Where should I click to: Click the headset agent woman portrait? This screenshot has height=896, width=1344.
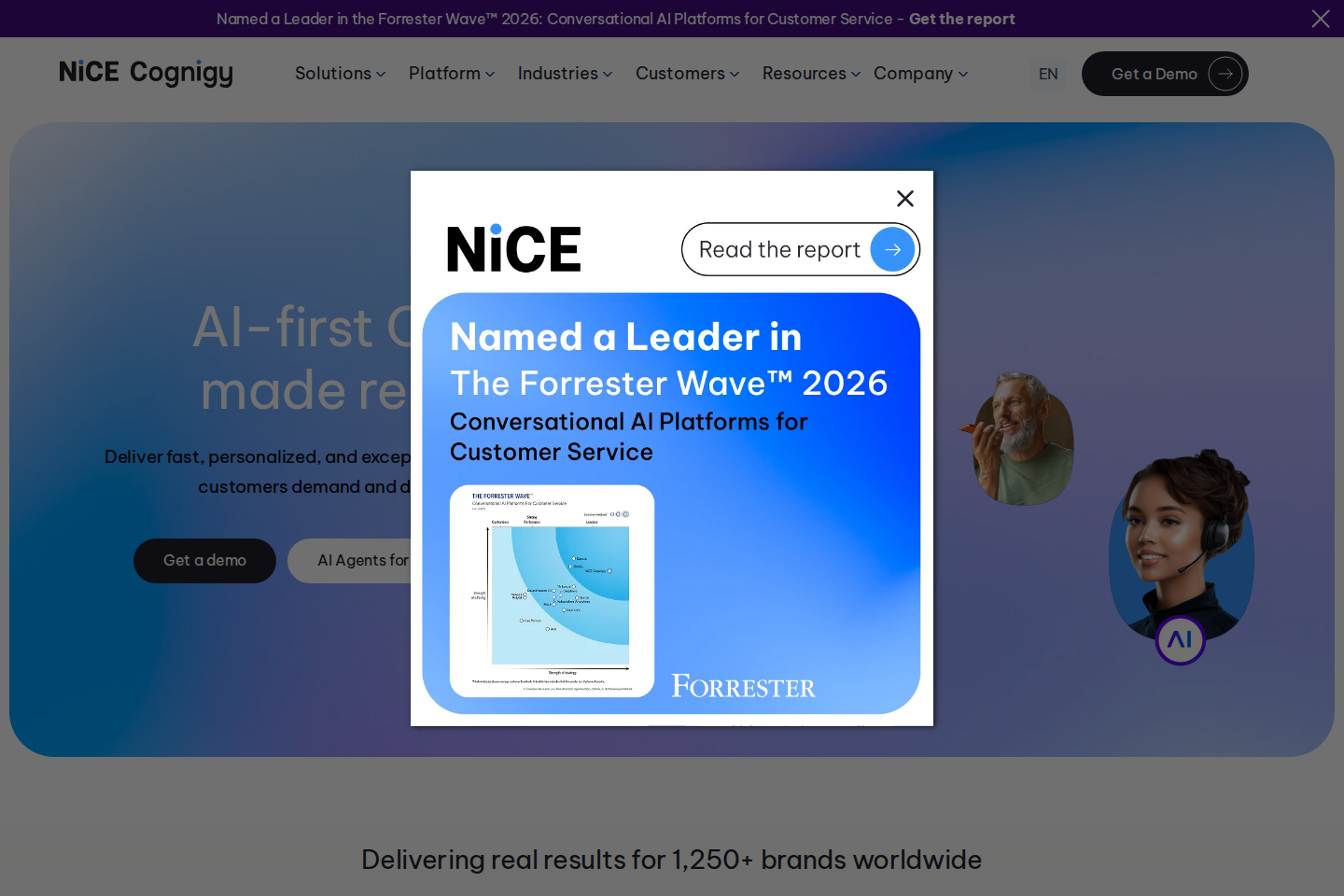pos(1181,546)
